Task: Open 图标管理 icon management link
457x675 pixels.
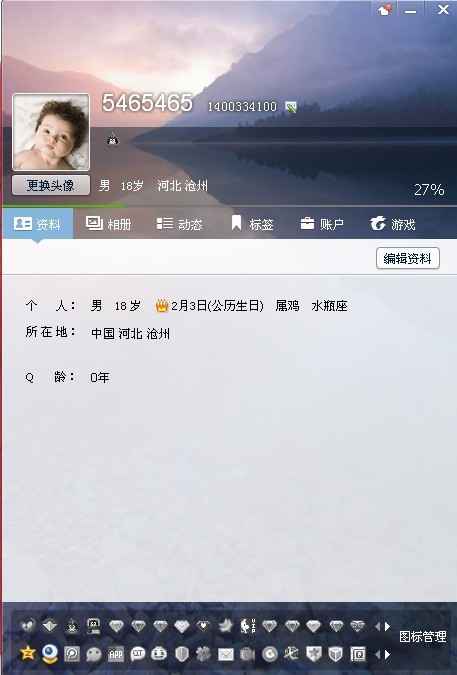Action: (422, 637)
